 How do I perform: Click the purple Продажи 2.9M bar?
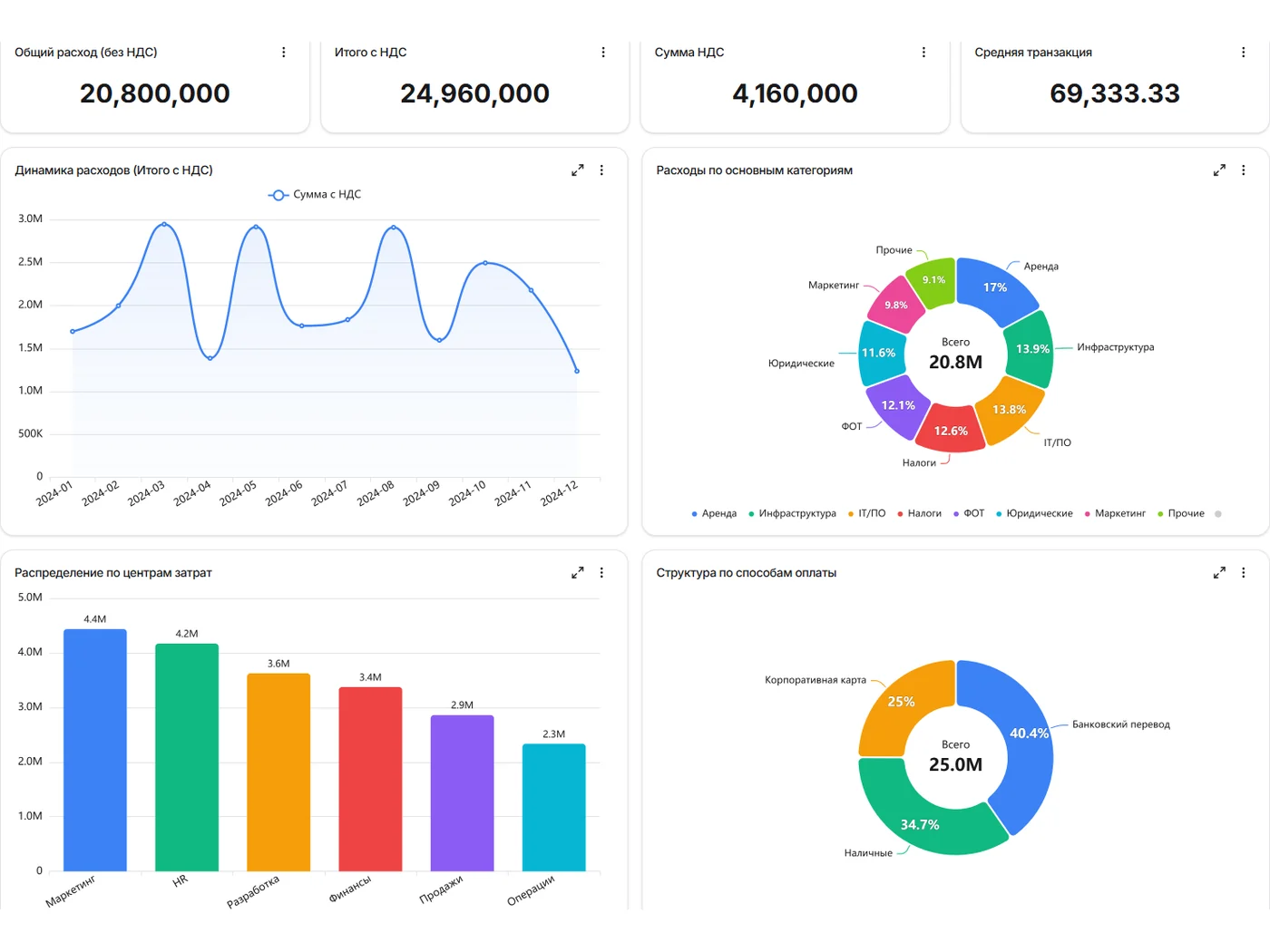[x=462, y=793]
